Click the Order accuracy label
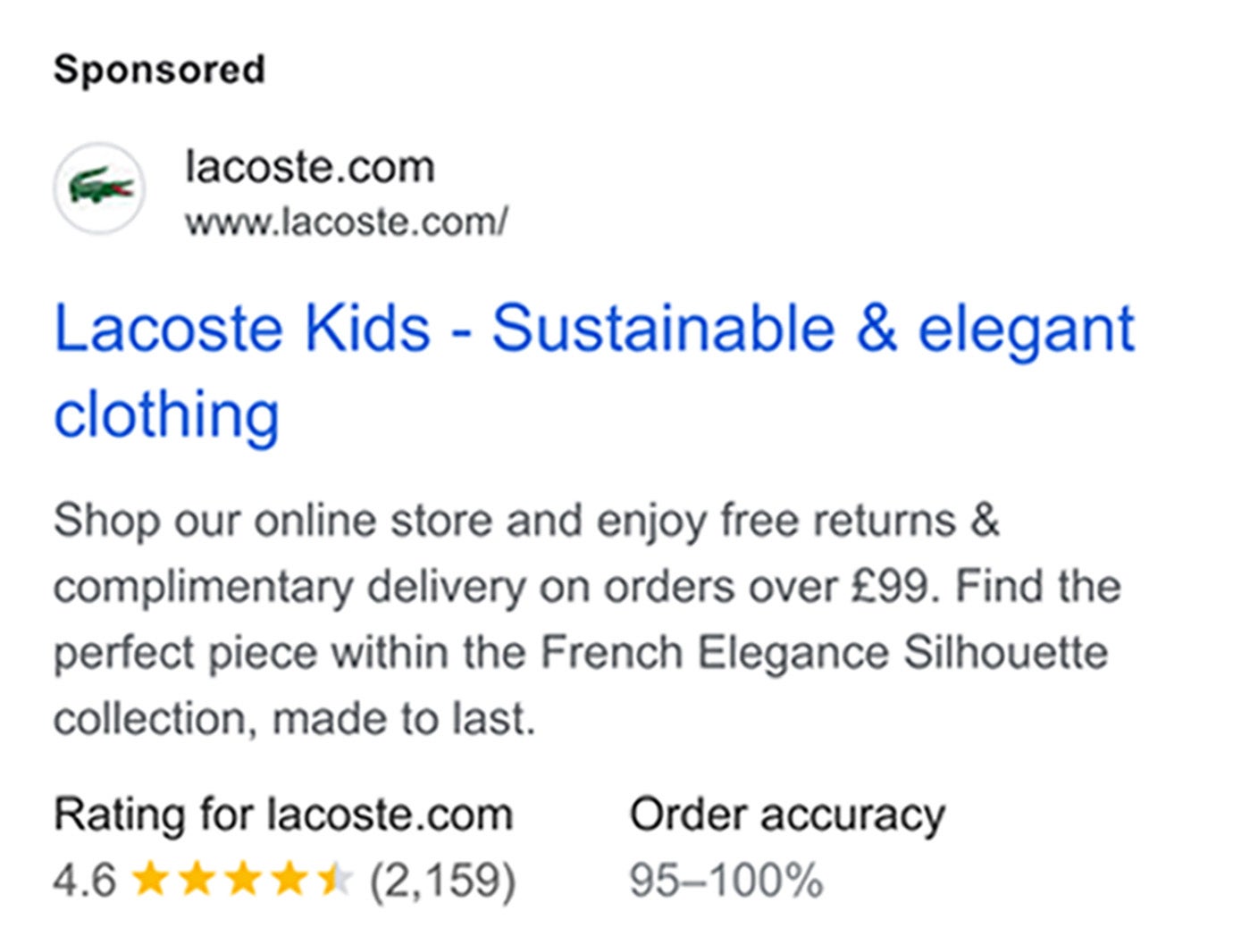This screenshot has width=1258, height=952. point(787,814)
